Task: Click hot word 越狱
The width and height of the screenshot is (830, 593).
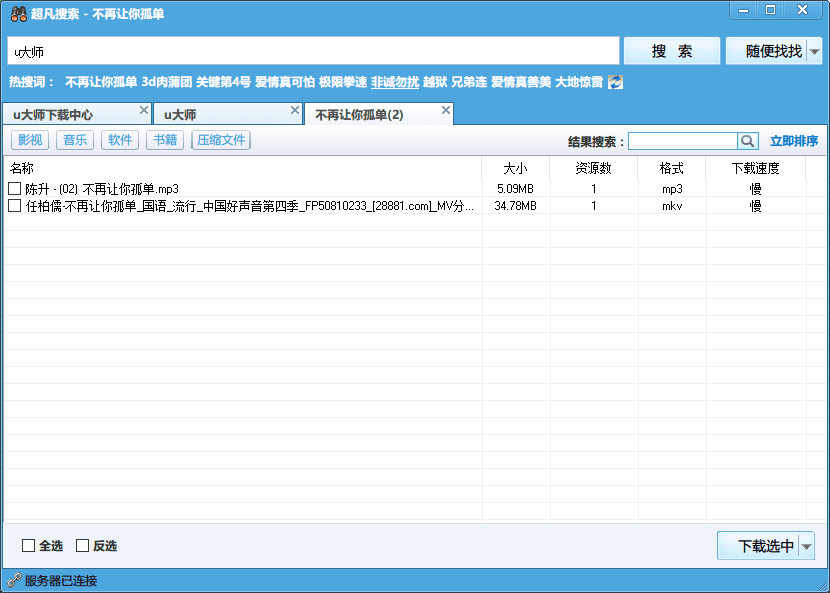Action: point(435,82)
